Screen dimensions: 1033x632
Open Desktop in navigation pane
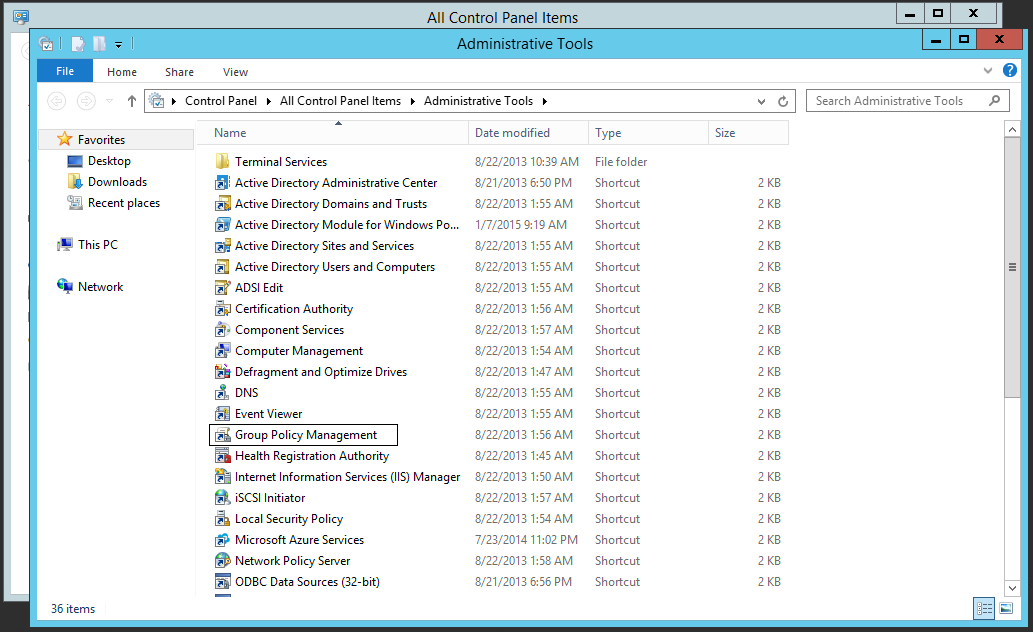(109, 161)
